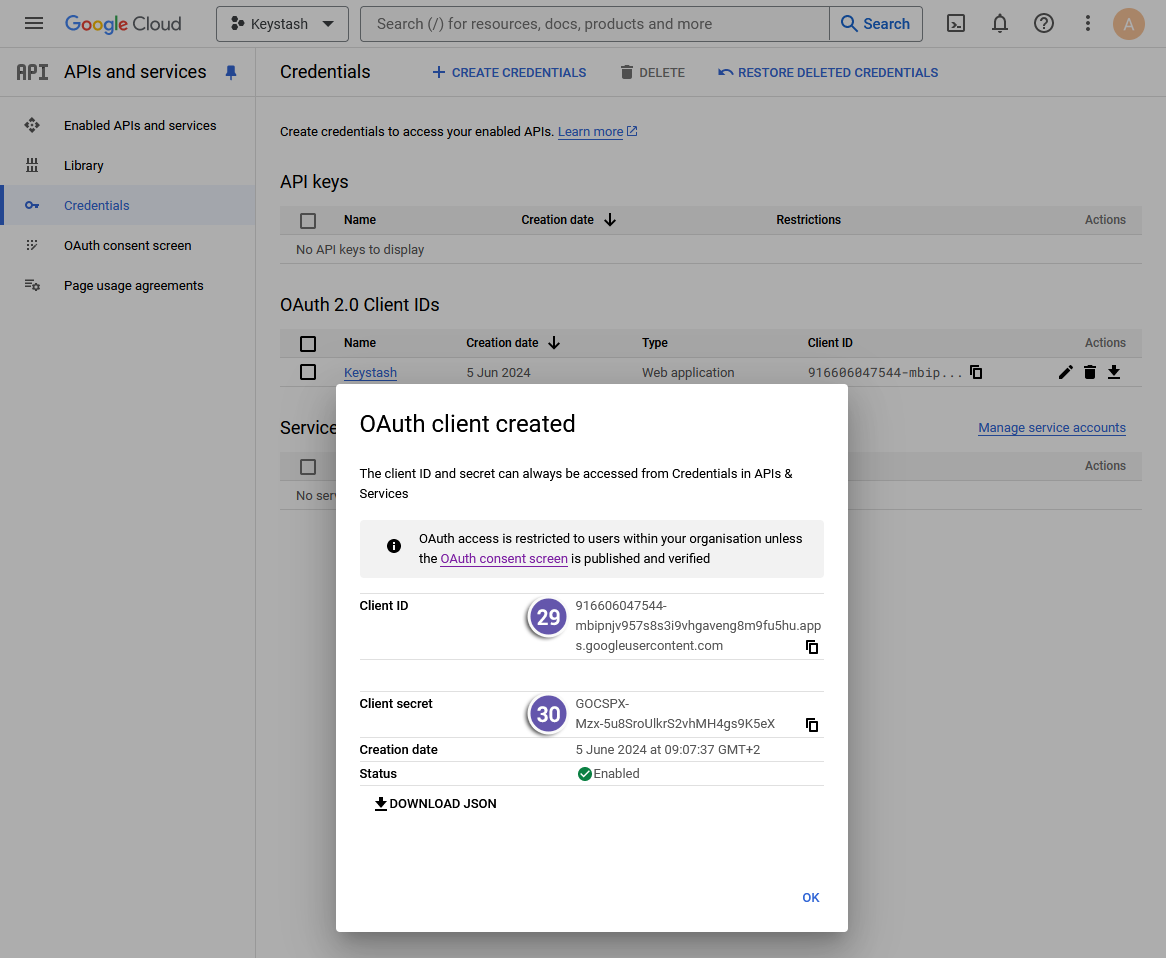
Task: Open the help question mark icon
Action: (x=1043, y=24)
